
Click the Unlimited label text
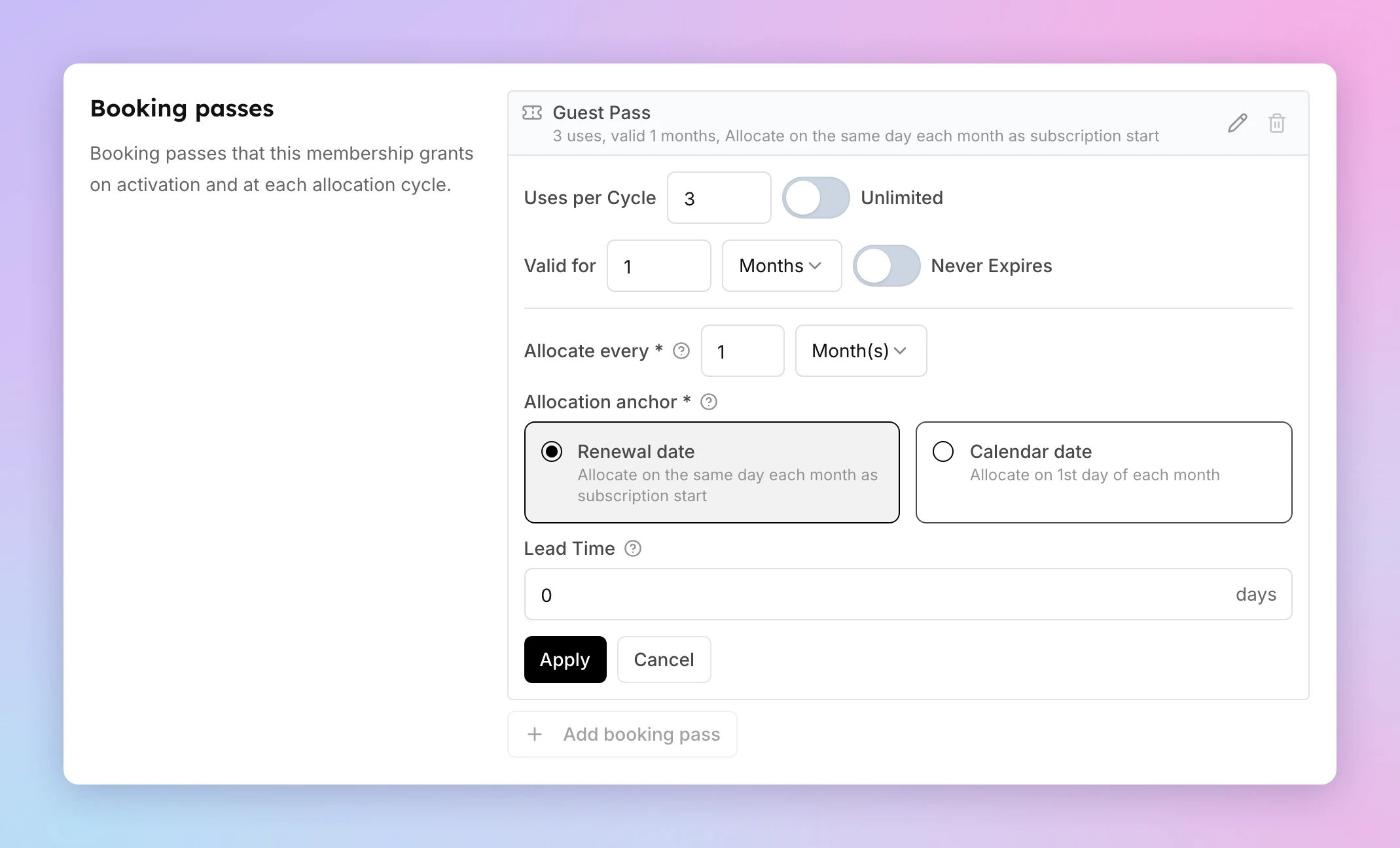click(902, 198)
